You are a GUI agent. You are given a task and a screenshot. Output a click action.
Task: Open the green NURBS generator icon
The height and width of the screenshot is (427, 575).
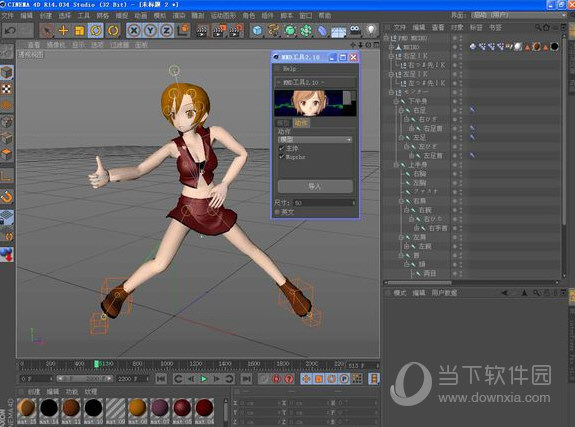pos(290,31)
